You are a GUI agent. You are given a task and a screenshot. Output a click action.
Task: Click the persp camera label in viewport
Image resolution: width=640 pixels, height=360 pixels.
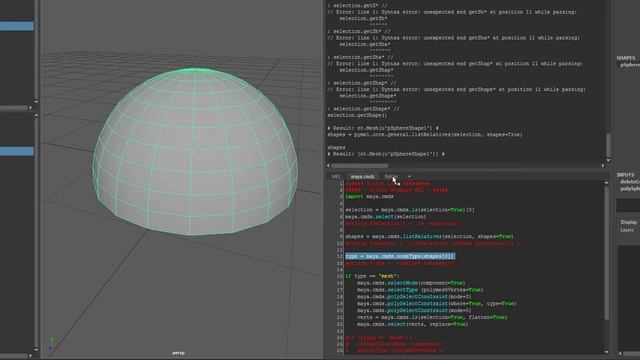click(x=178, y=353)
